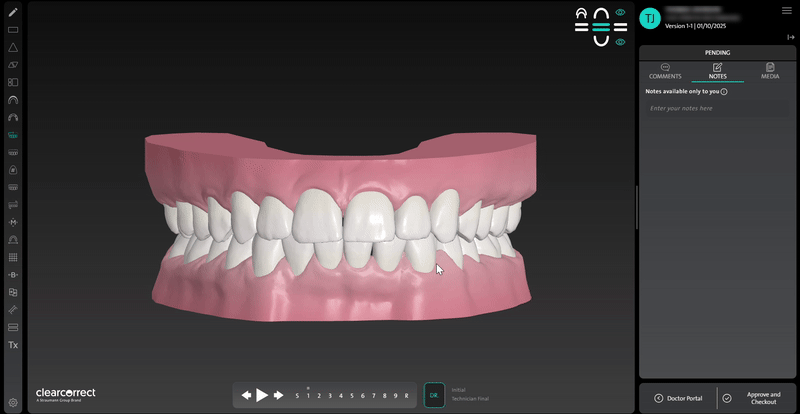The image size is (800, 414).
Task: Click Approve and Checkout
Action: click(x=757, y=397)
